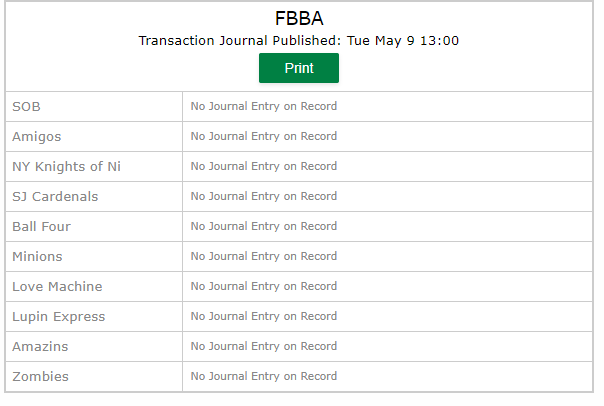Click Zombies' No Journal Entry text
The image size is (604, 406).
coord(264,376)
